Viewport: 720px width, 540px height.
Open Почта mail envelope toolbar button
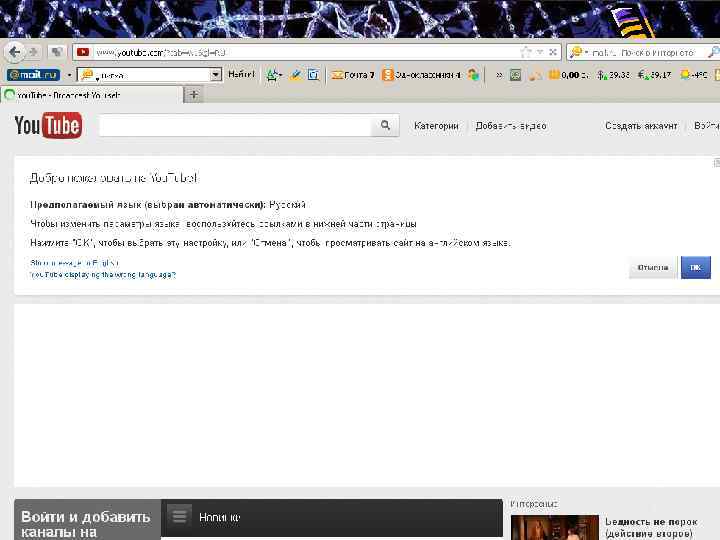353,74
